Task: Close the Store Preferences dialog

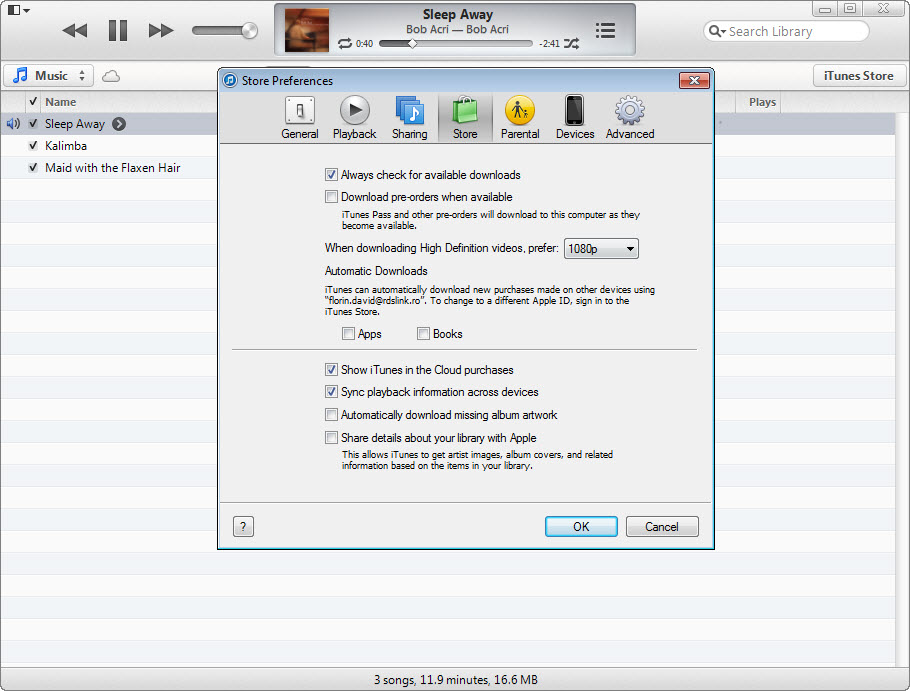Action: [694, 81]
